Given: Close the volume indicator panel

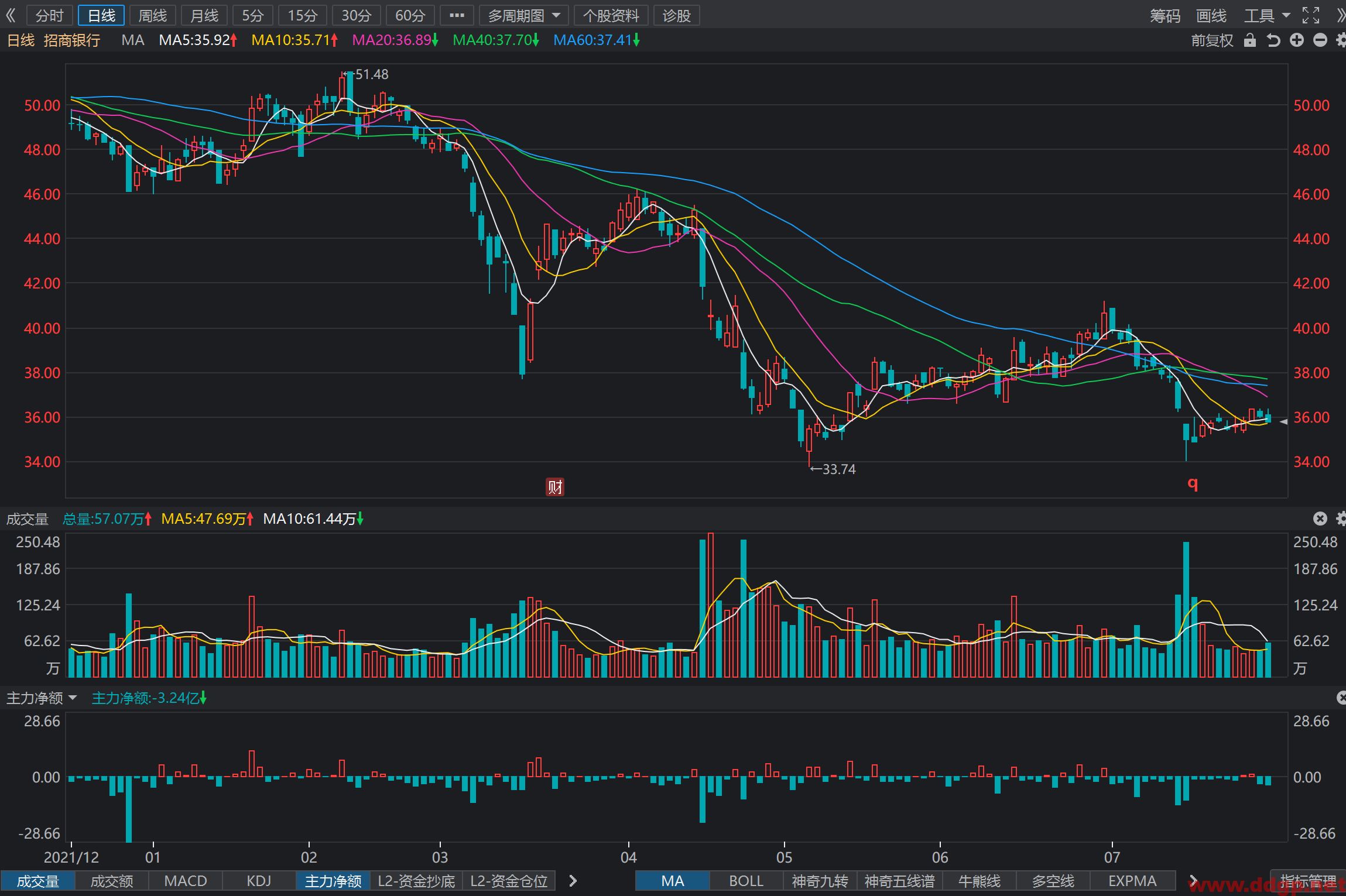Looking at the screenshot, I should pyautogui.click(x=1320, y=519).
